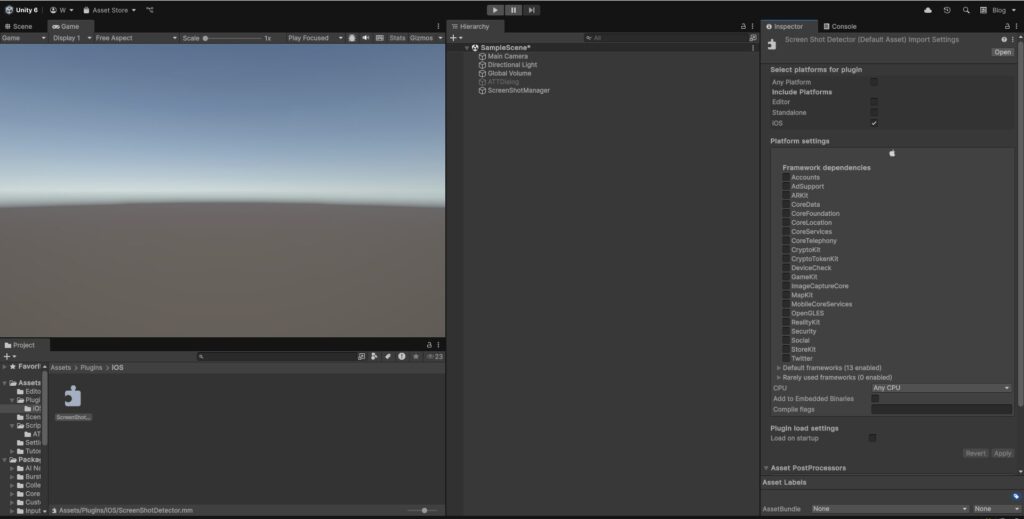
Task: Uncheck the iOS platform checkbox
Action: click(x=874, y=123)
